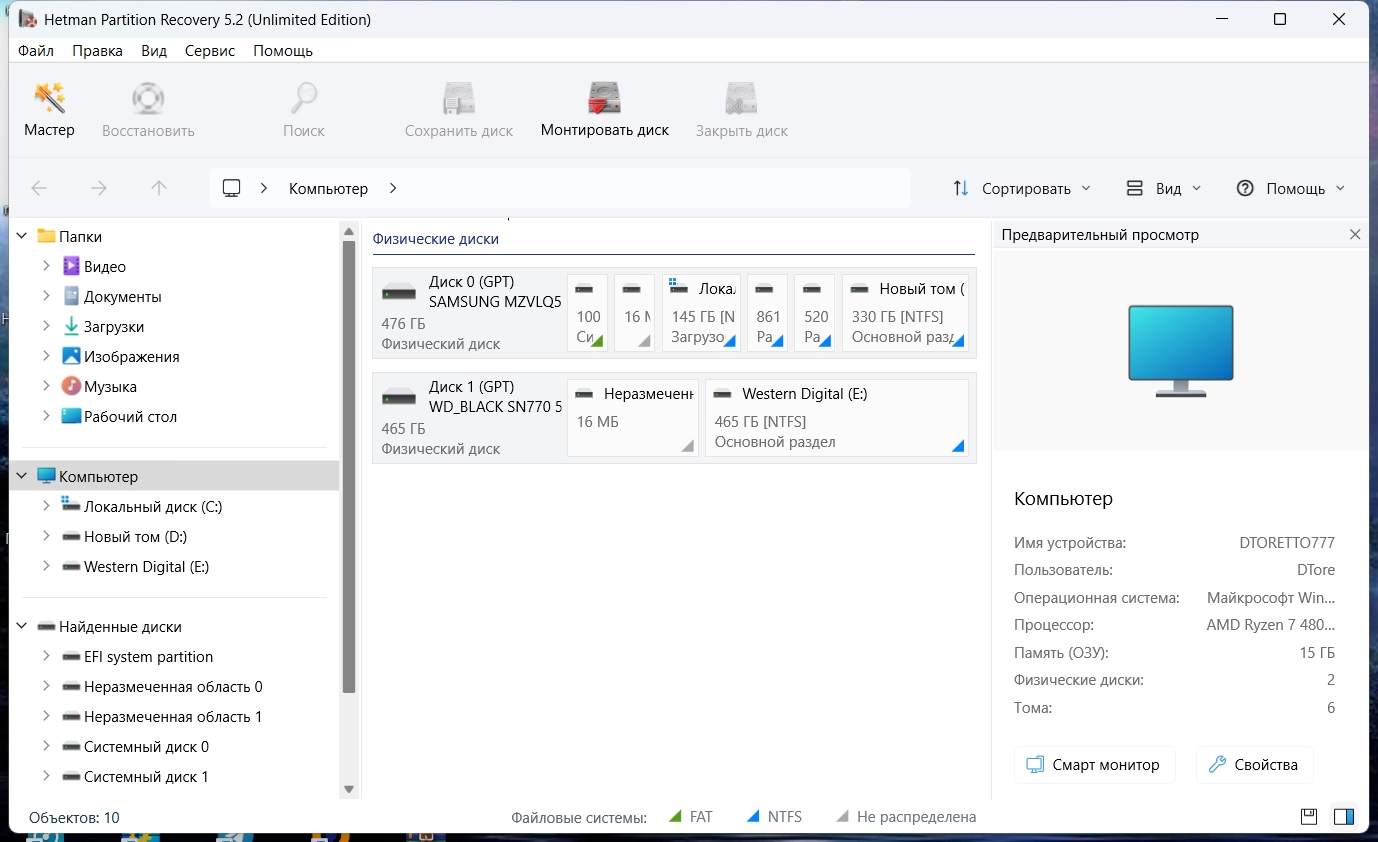The width and height of the screenshot is (1378, 842).
Task: Click the chevron after Компьютер in address bar
Action: [393, 188]
